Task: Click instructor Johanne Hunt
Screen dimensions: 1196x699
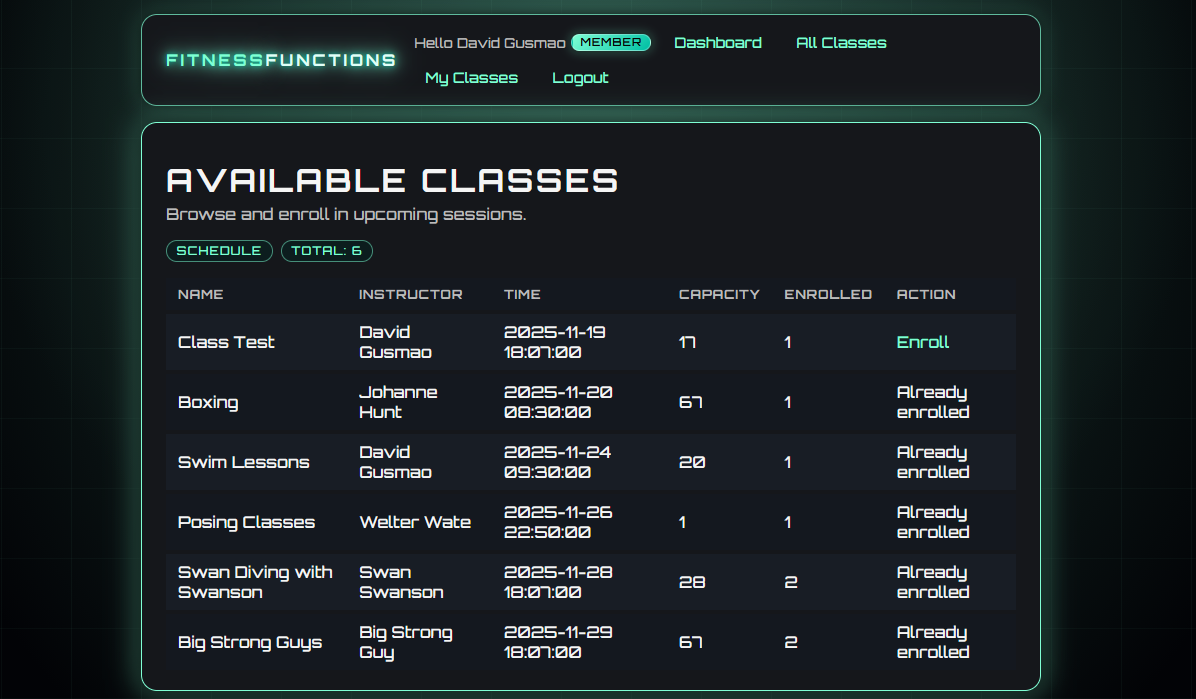Action: [398, 402]
